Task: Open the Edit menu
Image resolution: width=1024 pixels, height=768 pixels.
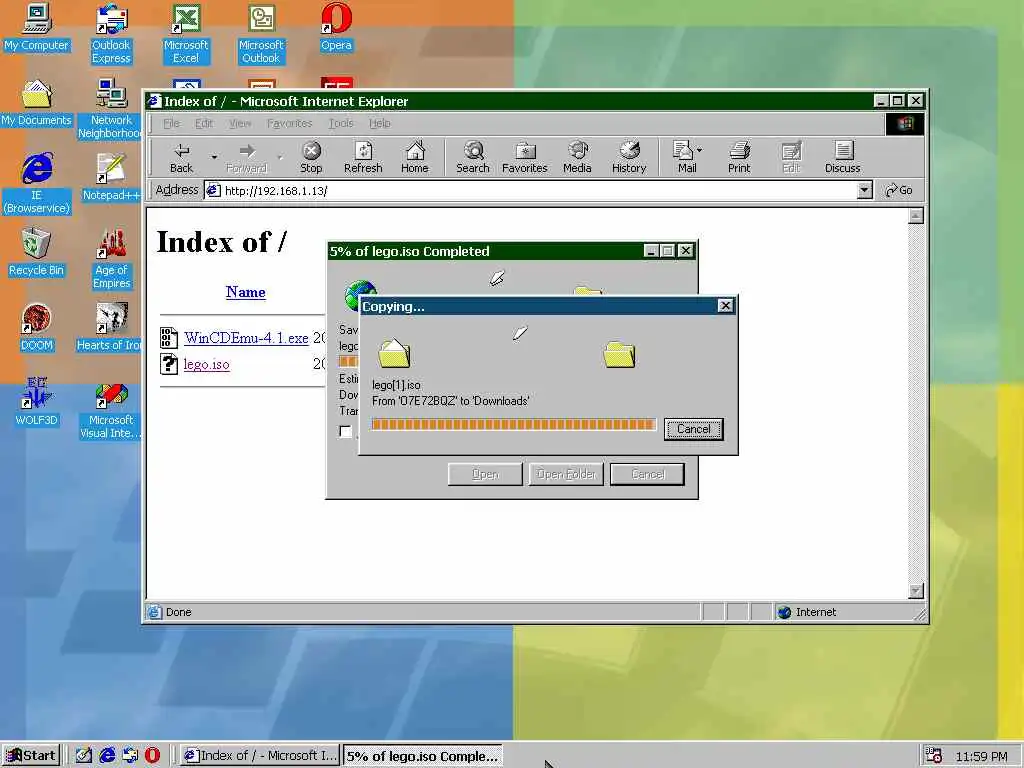Action: pyautogui.click(x=204, y=123)
